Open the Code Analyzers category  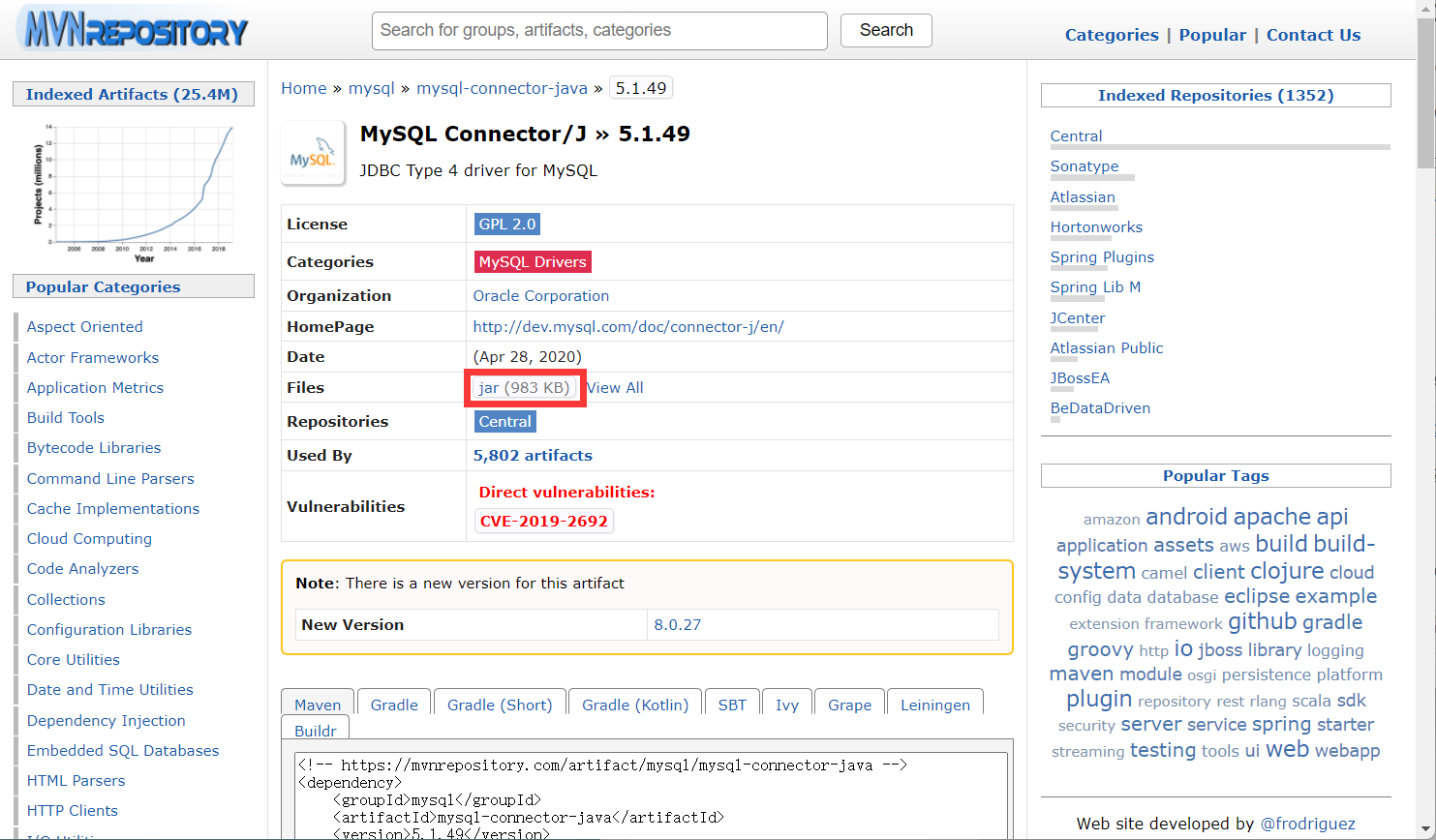point(82,569)
